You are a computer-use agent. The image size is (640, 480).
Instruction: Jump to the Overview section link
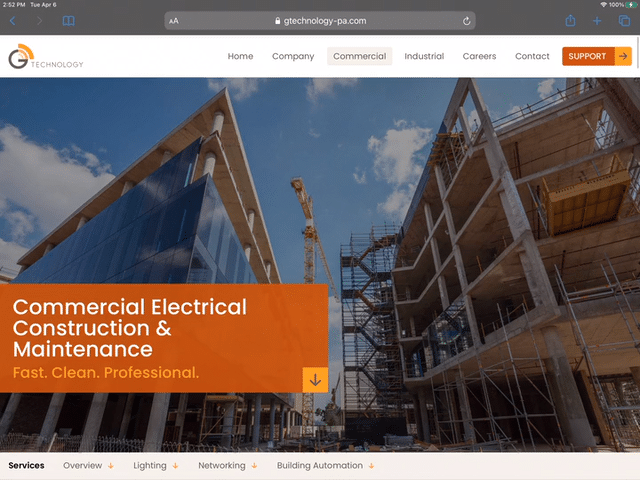[88, 466]
